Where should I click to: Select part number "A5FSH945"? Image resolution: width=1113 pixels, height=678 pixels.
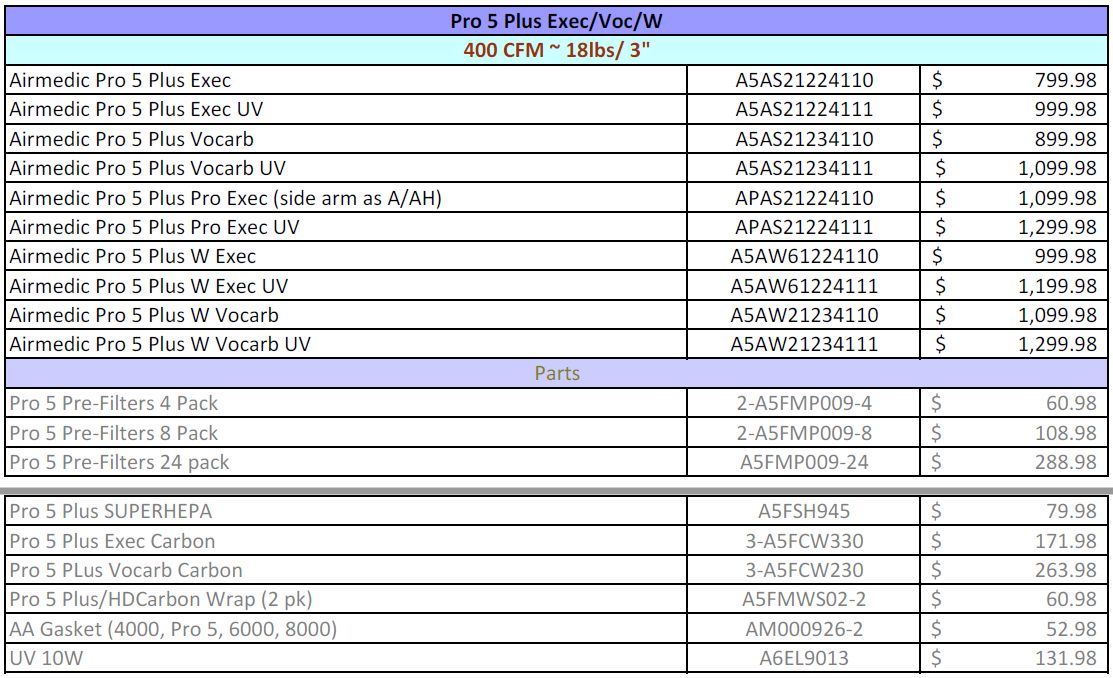tap(804, 511)
